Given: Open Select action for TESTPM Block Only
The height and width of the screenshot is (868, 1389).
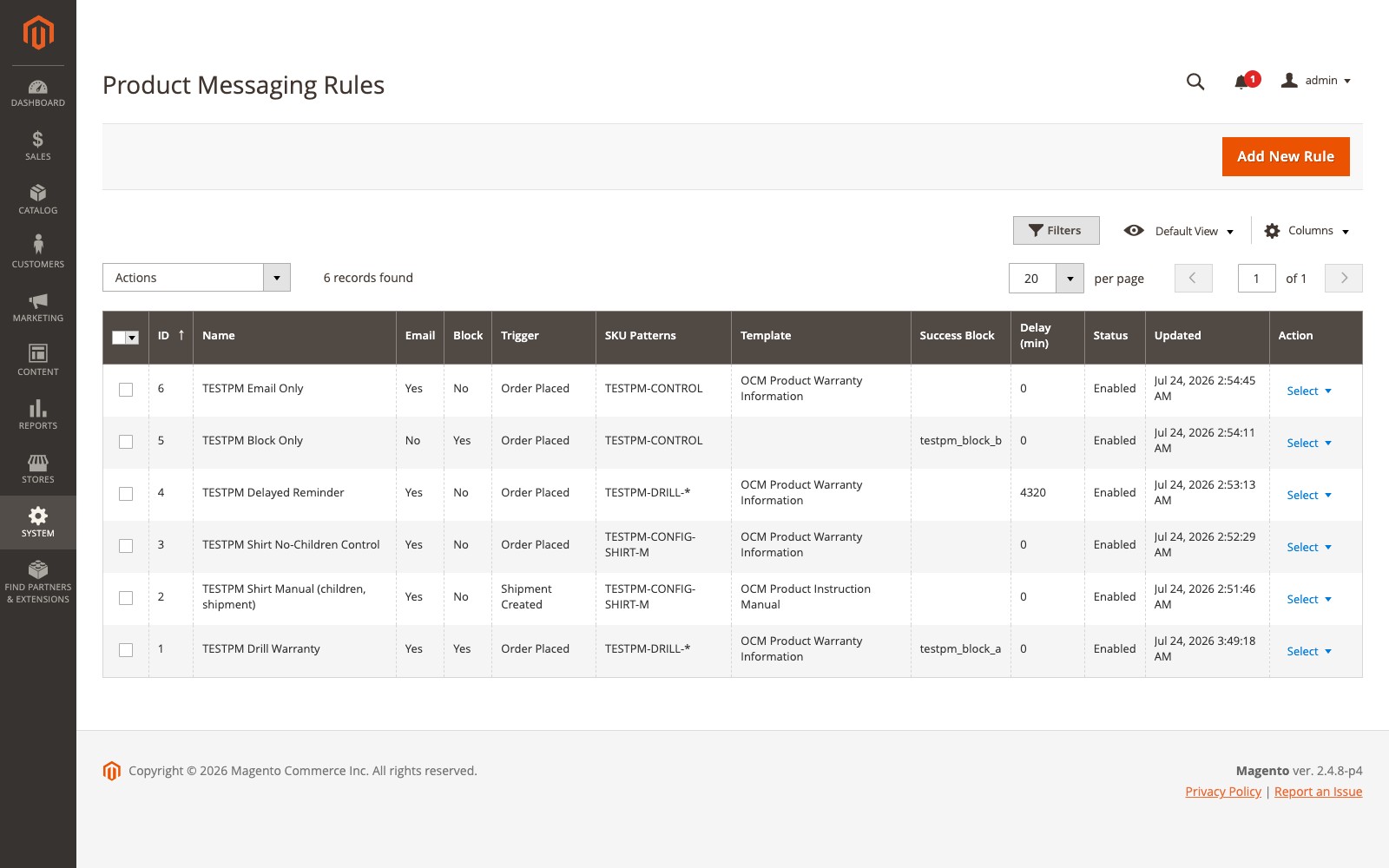Looking at the screenshot, I should coord(1309,443).
